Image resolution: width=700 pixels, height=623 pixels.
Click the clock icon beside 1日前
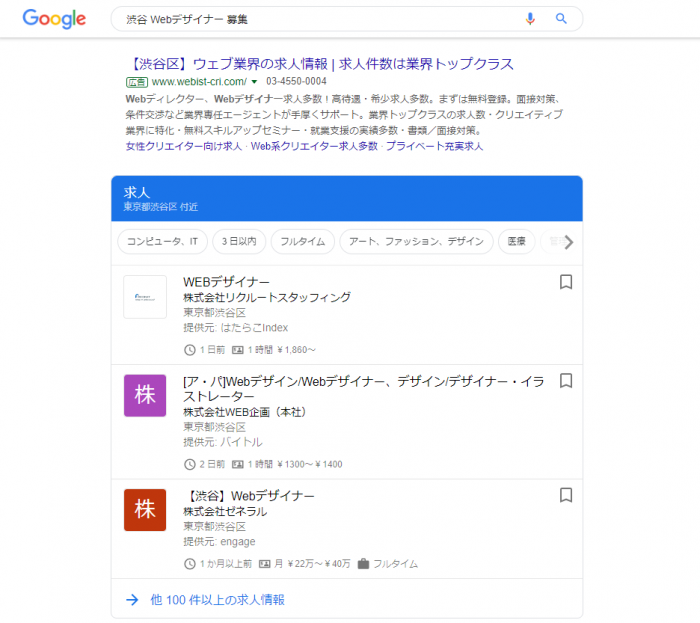[x=190, y=350]
